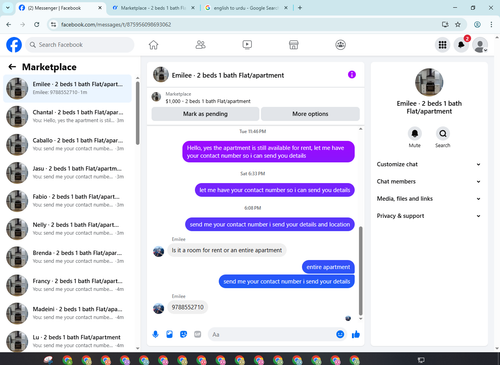
Task: Switch to english to urdu Google tab
Action: point(246,8)
